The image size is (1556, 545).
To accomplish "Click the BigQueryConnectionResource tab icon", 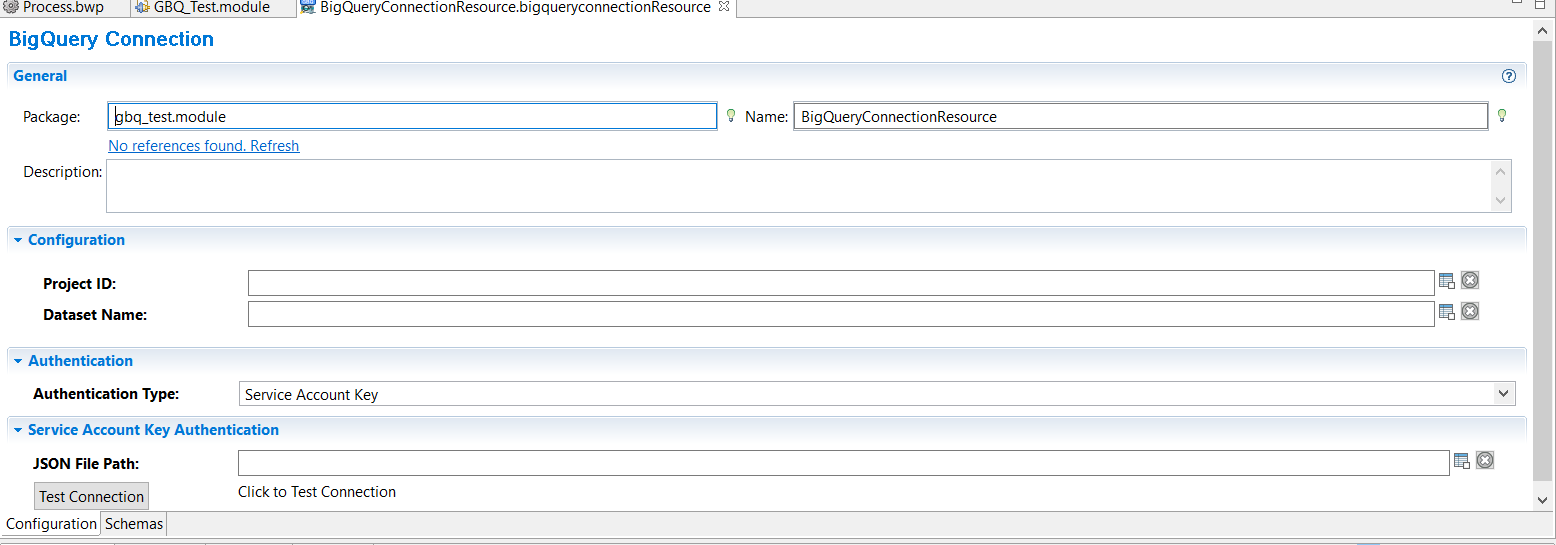I will tap(308, 7).
